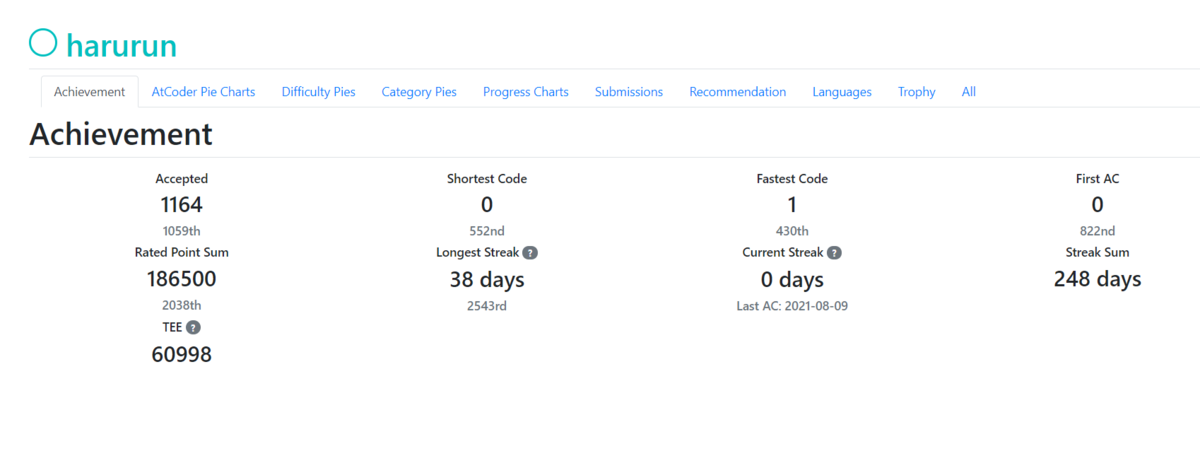Viewport: 1200px width, 456px height.
Task: Open the Achievement tab
Action: (x=90, y=91)
